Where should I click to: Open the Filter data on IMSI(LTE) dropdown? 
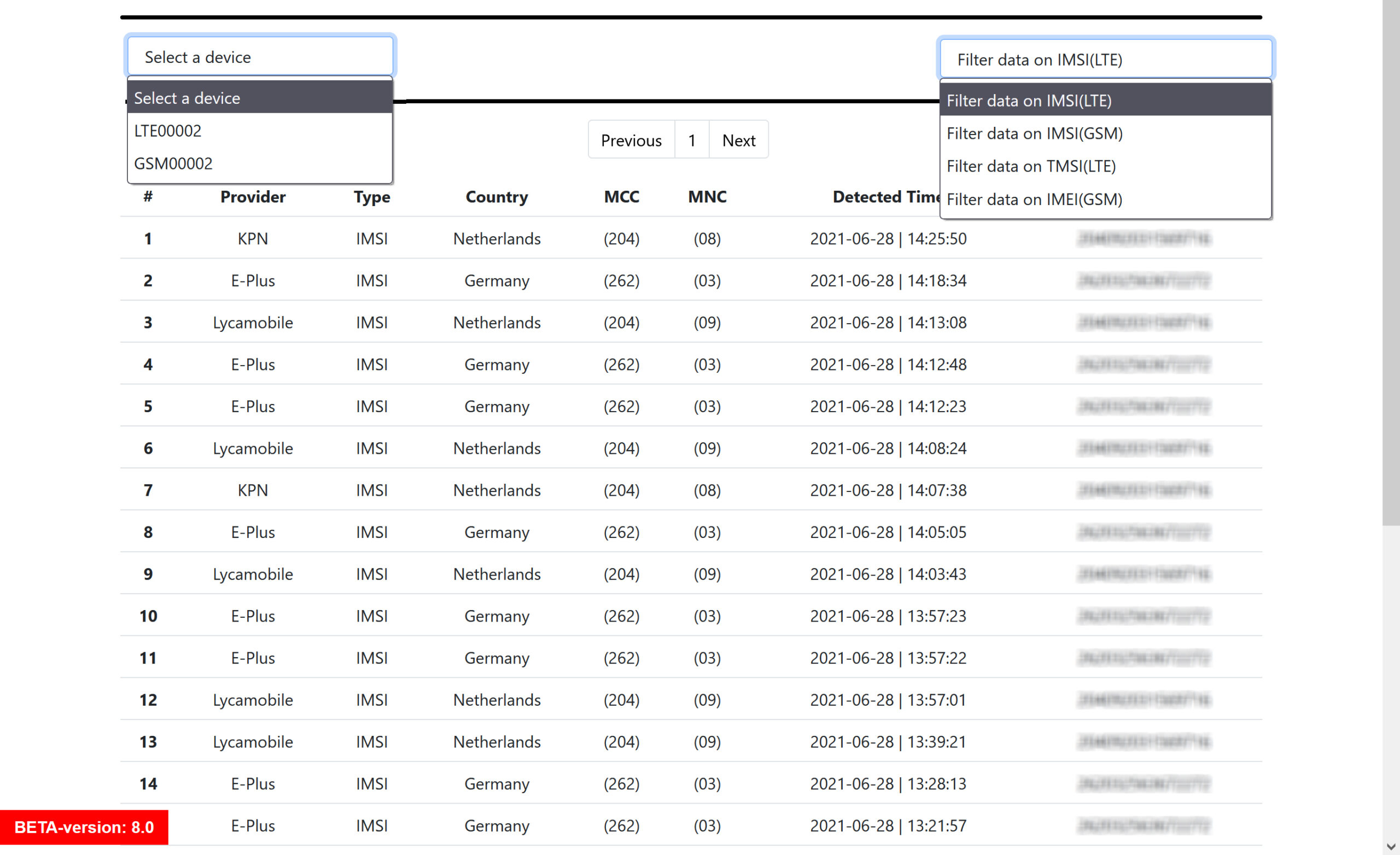[x=1105, y=59]
